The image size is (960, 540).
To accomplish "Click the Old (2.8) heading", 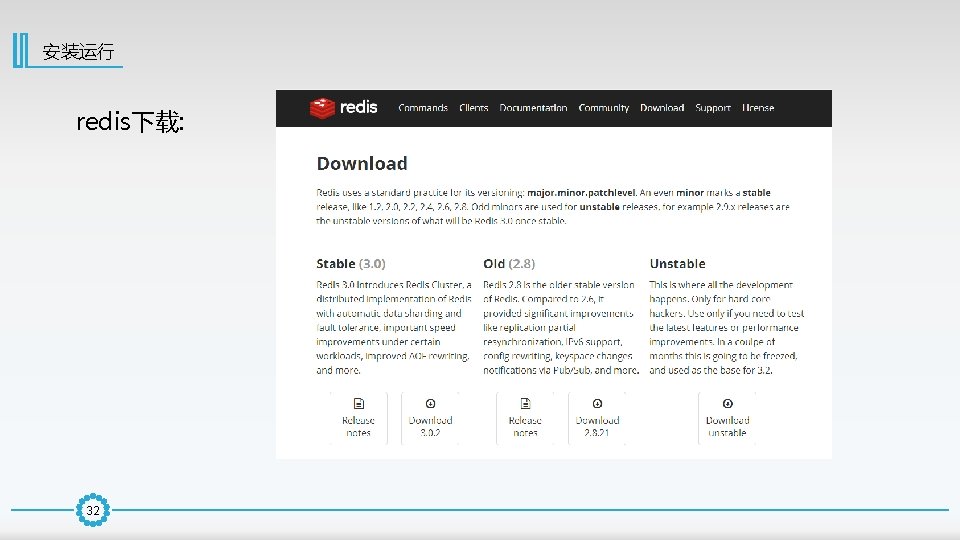I will [509, 264].
